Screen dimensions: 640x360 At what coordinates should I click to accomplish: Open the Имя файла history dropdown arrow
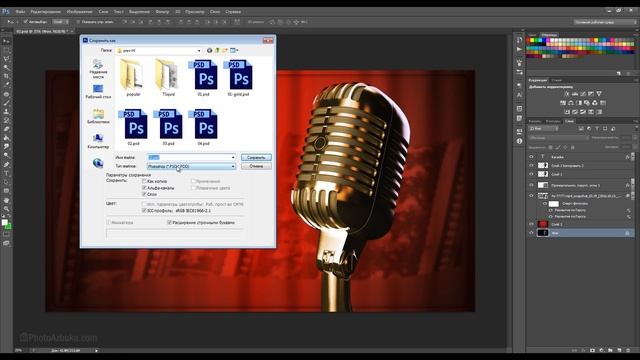[233, 158]
